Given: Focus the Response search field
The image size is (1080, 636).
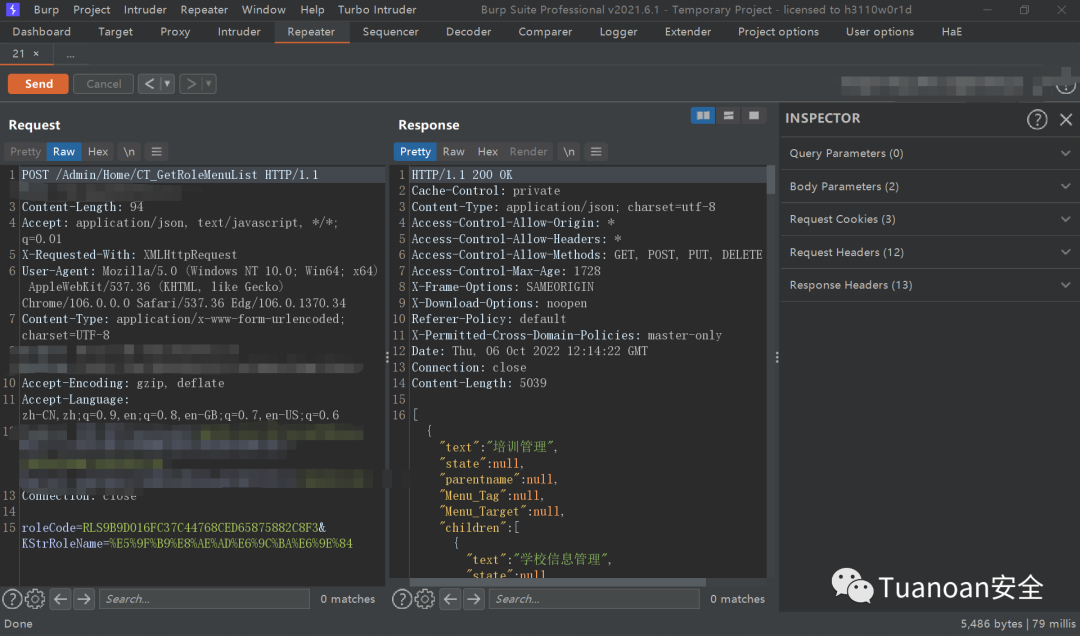Looking at the screenshot, I should click(x=594, y=599).
